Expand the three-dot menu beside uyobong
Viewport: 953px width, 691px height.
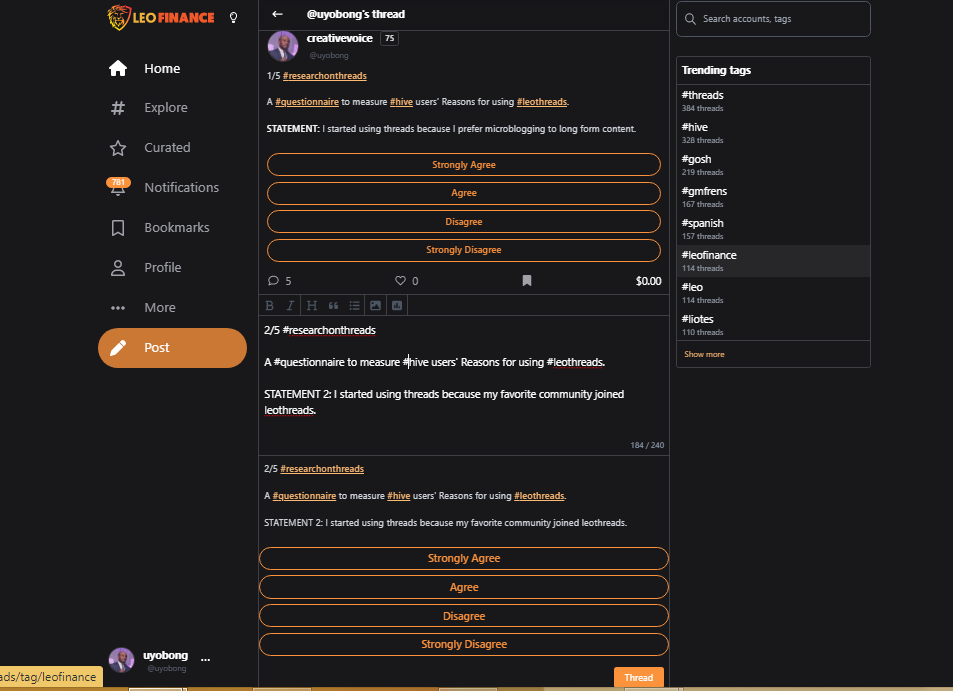205,659
